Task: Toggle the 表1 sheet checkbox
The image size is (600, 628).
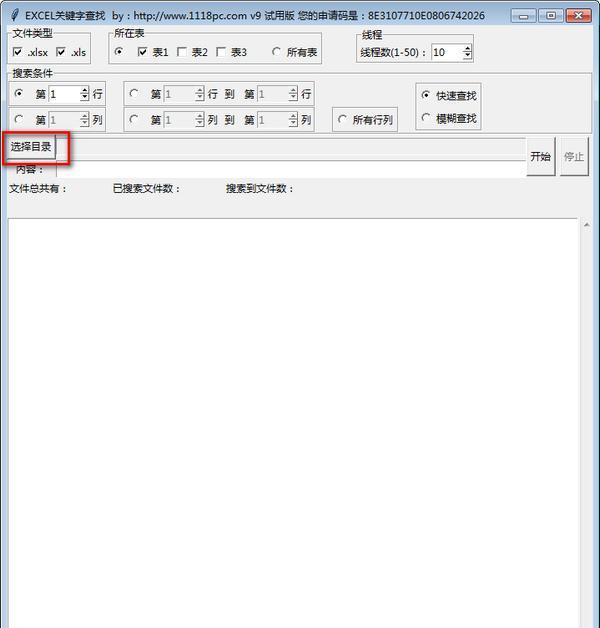Action: point(142,52)
